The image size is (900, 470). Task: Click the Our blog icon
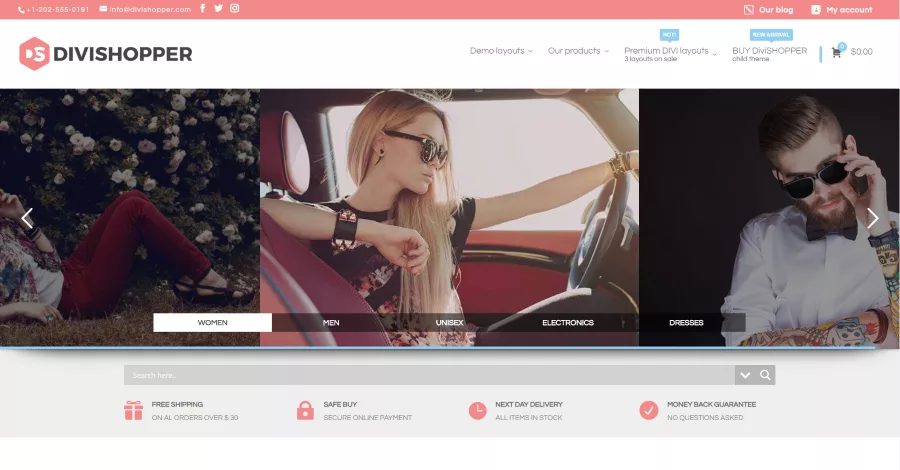click(748, 9)
